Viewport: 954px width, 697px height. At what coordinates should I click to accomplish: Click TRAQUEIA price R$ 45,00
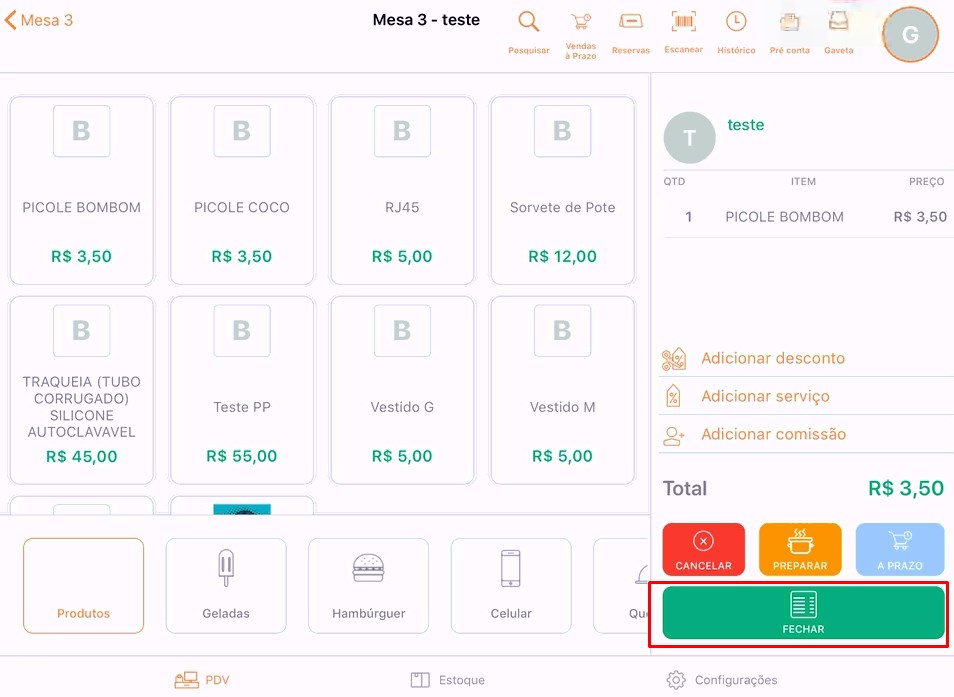(x=82, y=457)
